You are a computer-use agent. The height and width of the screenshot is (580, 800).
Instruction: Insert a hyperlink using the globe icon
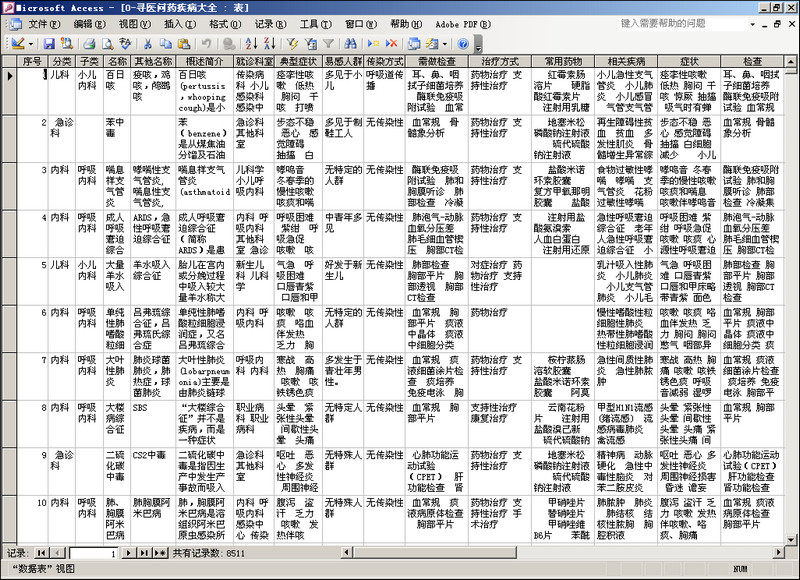click(x=229, y=44)
